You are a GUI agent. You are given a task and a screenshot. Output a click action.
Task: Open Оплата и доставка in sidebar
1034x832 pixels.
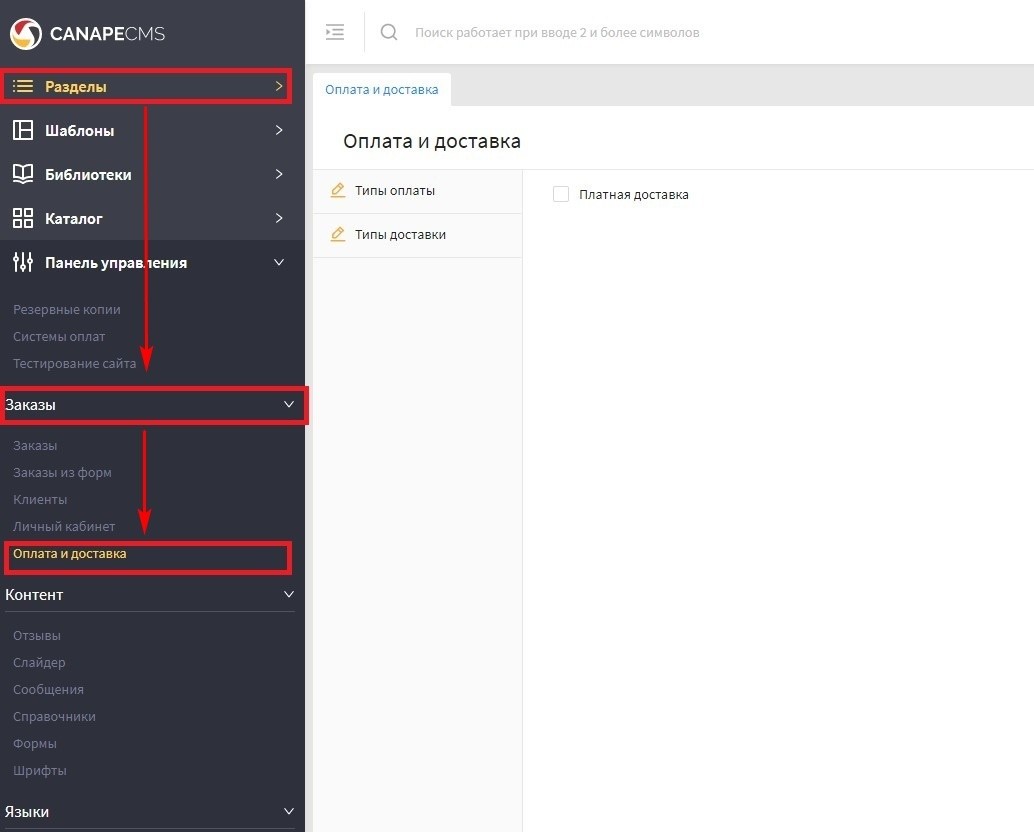70,553
